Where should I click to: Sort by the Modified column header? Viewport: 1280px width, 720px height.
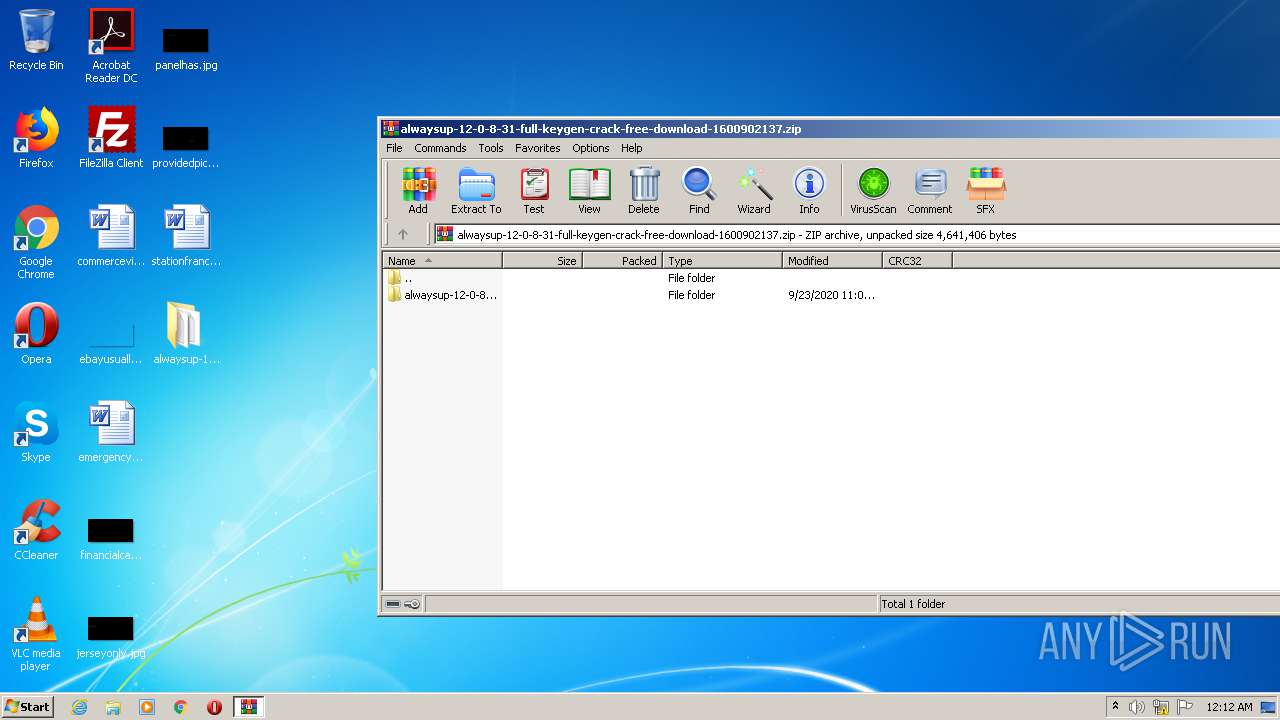[832, 261]
